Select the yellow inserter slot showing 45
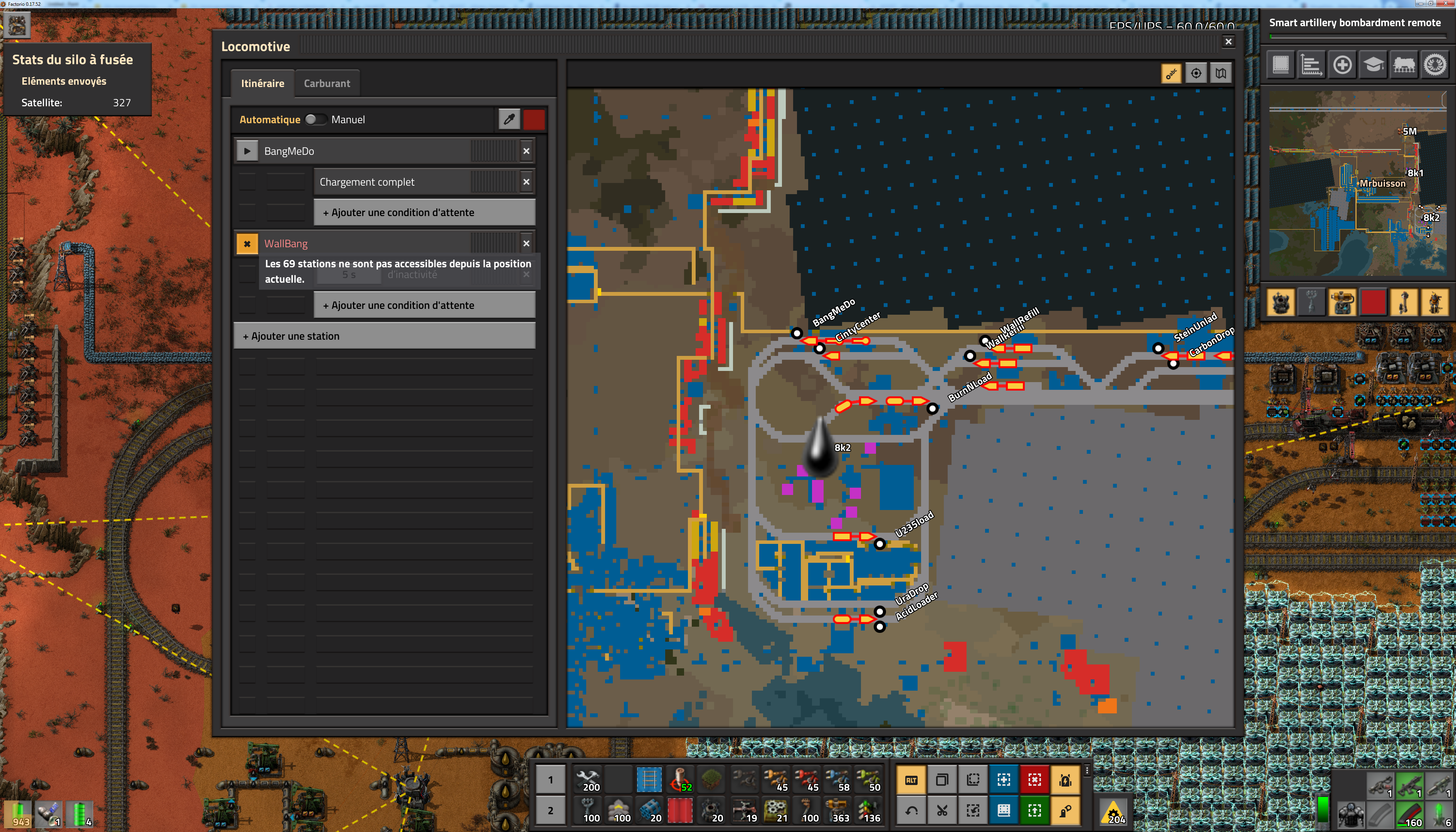 (x=776, y=780)
